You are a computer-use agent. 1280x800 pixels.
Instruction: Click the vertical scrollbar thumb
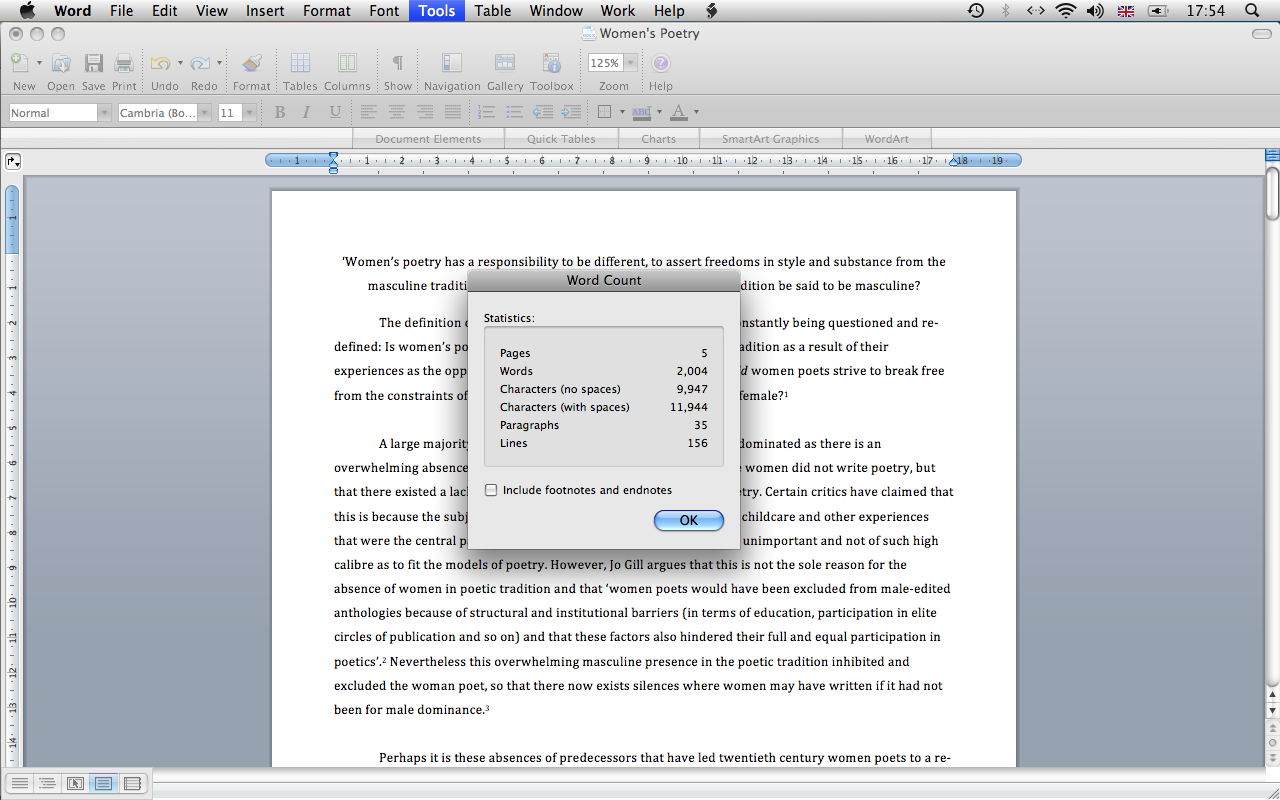[x=1272, y=193]
